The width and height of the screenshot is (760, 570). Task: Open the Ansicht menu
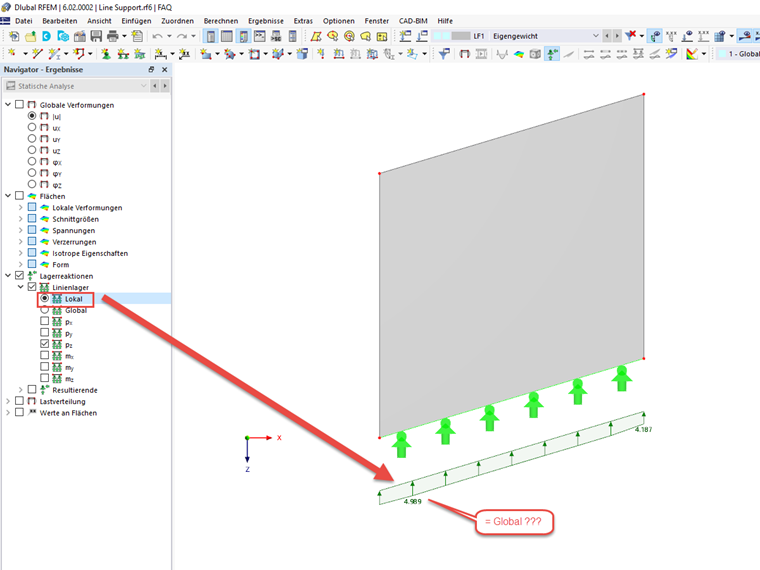[99, 21]
